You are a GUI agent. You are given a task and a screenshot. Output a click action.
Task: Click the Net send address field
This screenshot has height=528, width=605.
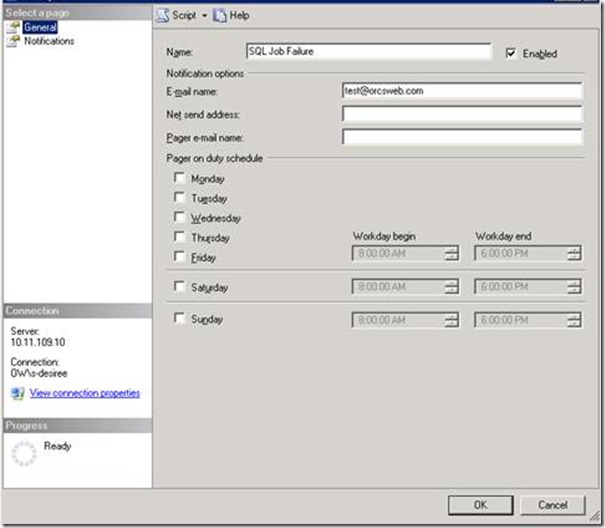click(x=461, y=114)
